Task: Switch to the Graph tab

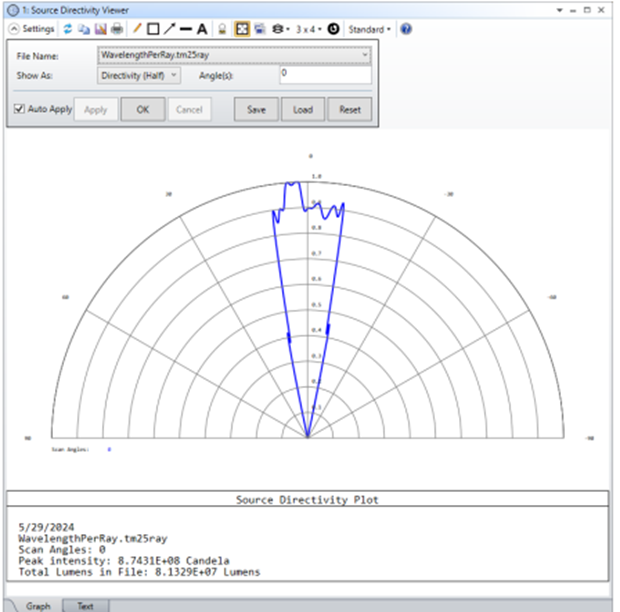Action: pyautogui.click(x=38, y=605)
